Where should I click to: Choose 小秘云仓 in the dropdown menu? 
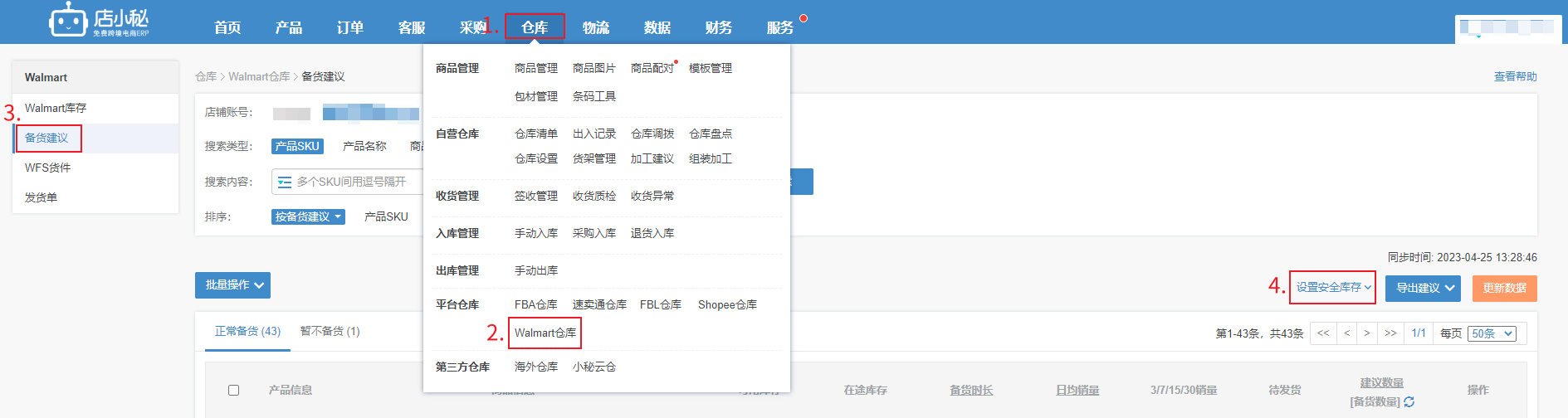(x=593, y=367)
